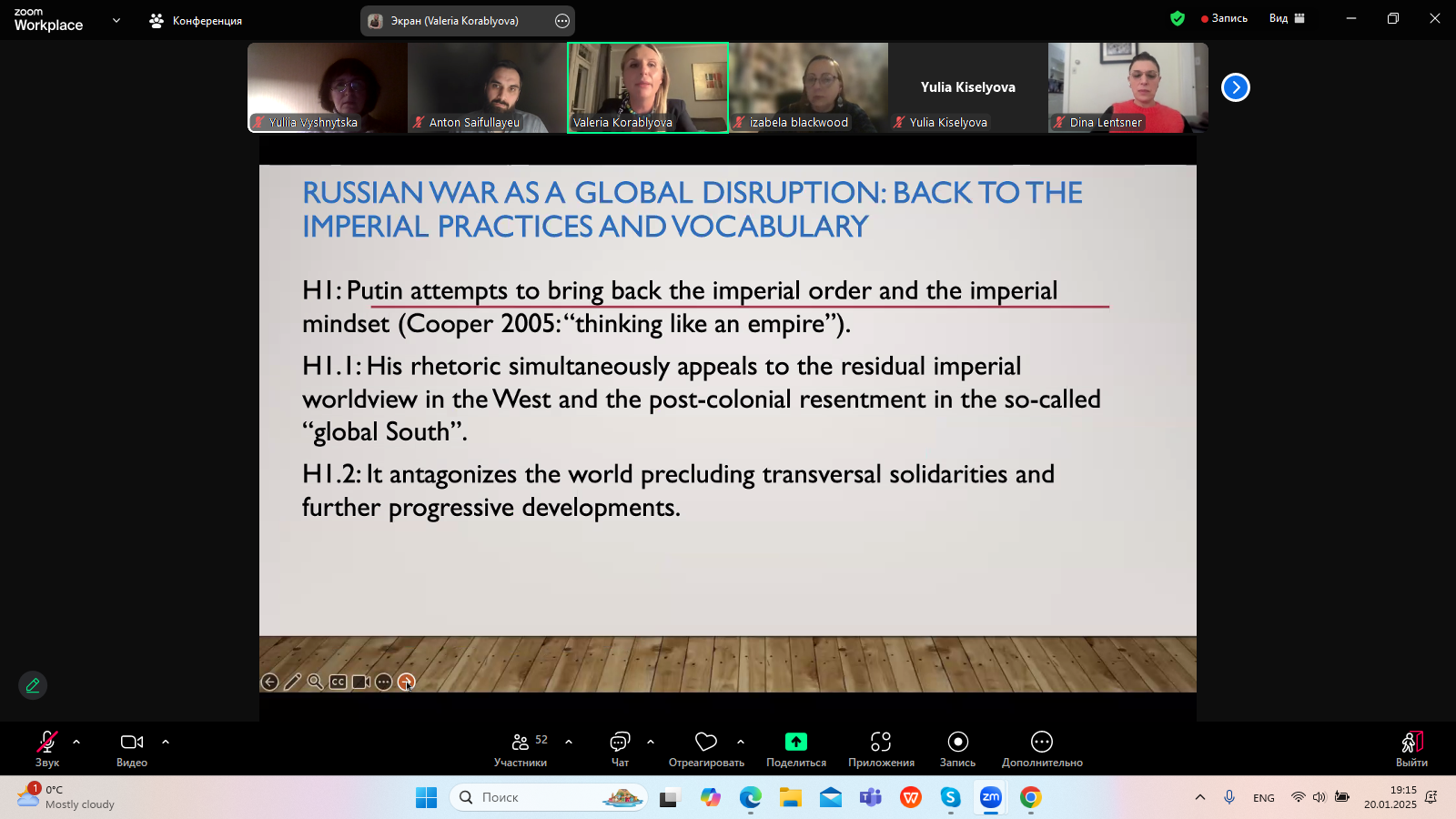This screenshot has width=1456, height=819.
Task: Click the Record button in toolbar
Action: click(957, 743)
